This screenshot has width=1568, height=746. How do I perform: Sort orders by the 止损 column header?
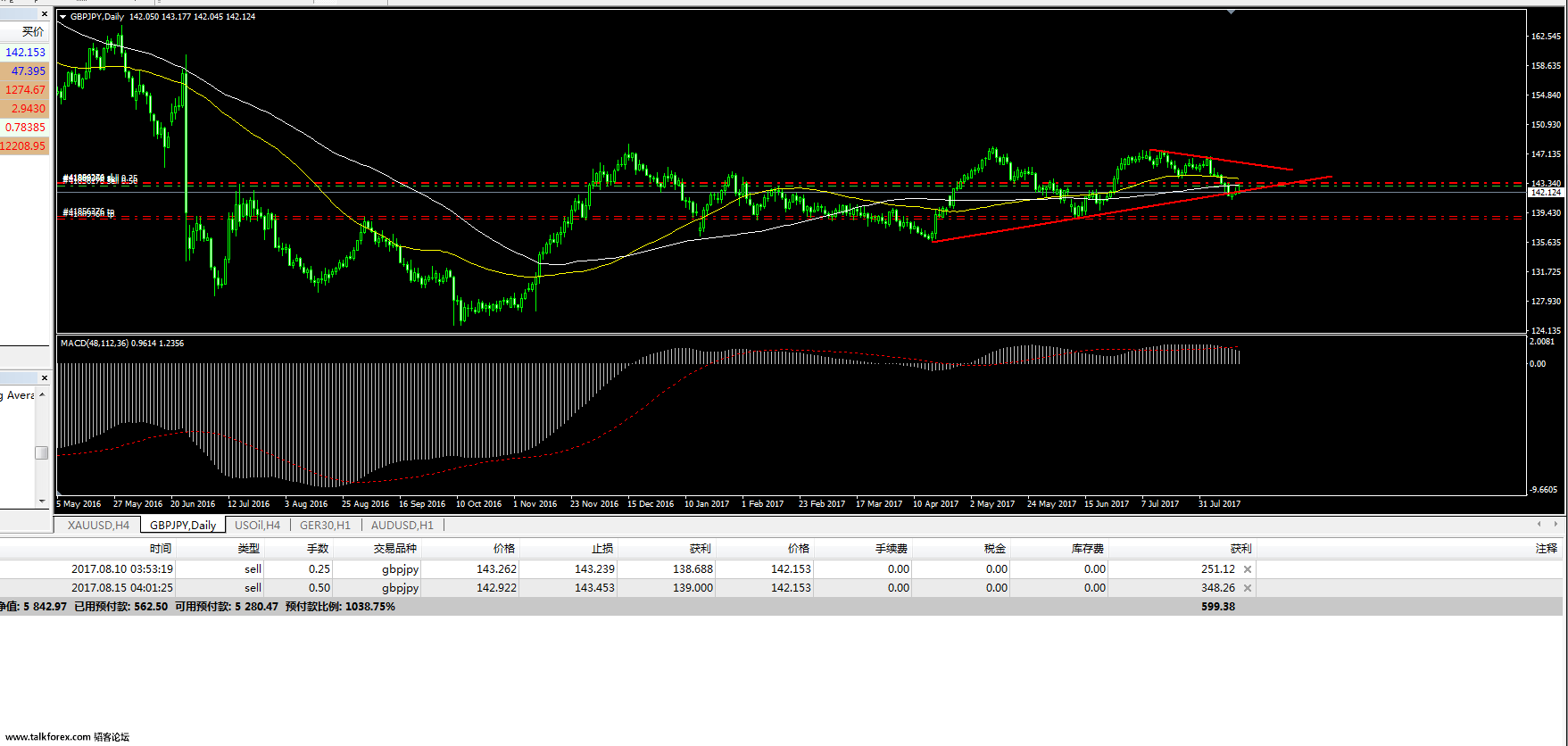click(x=602, y=549)
